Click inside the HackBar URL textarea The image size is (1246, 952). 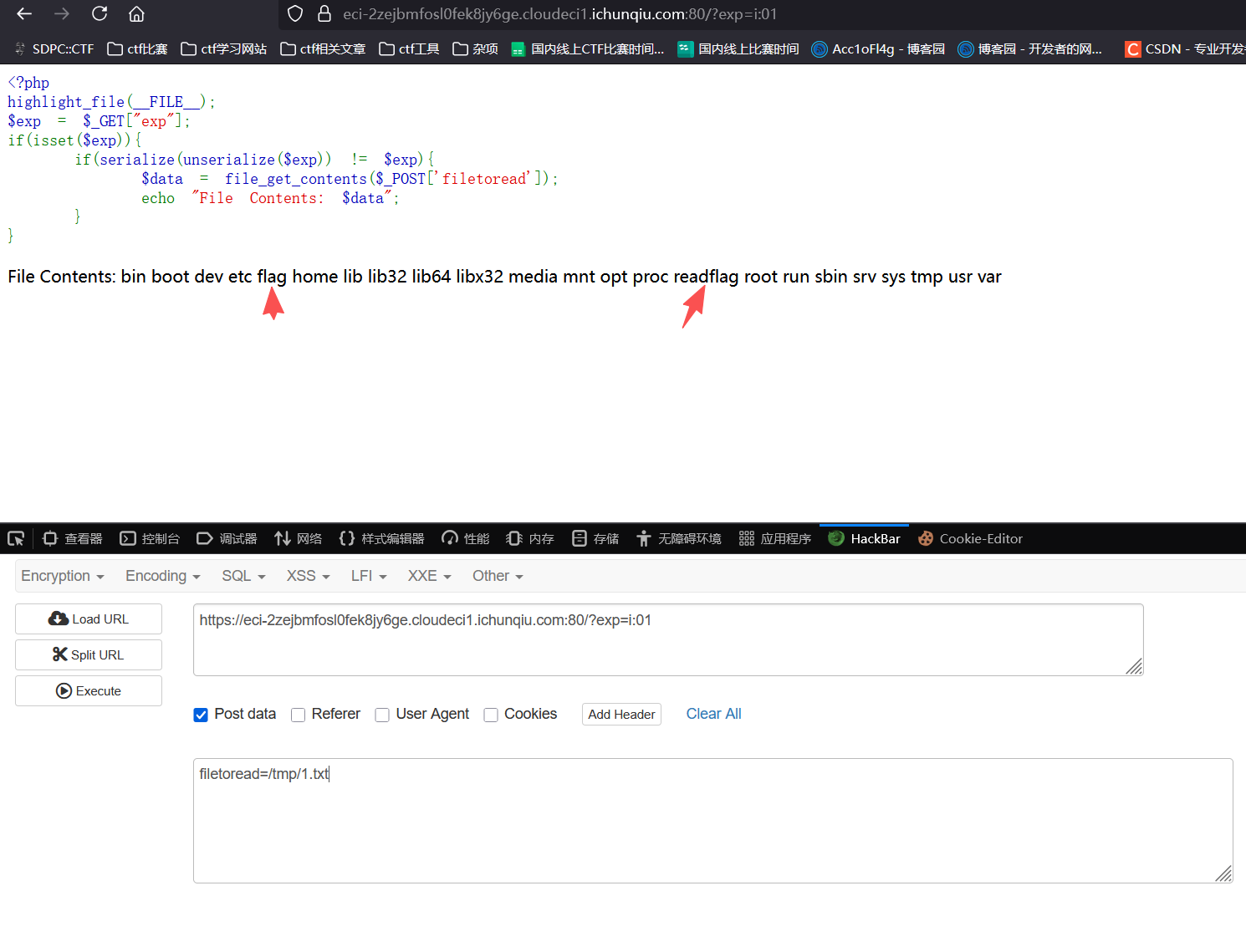coord(668,639)
